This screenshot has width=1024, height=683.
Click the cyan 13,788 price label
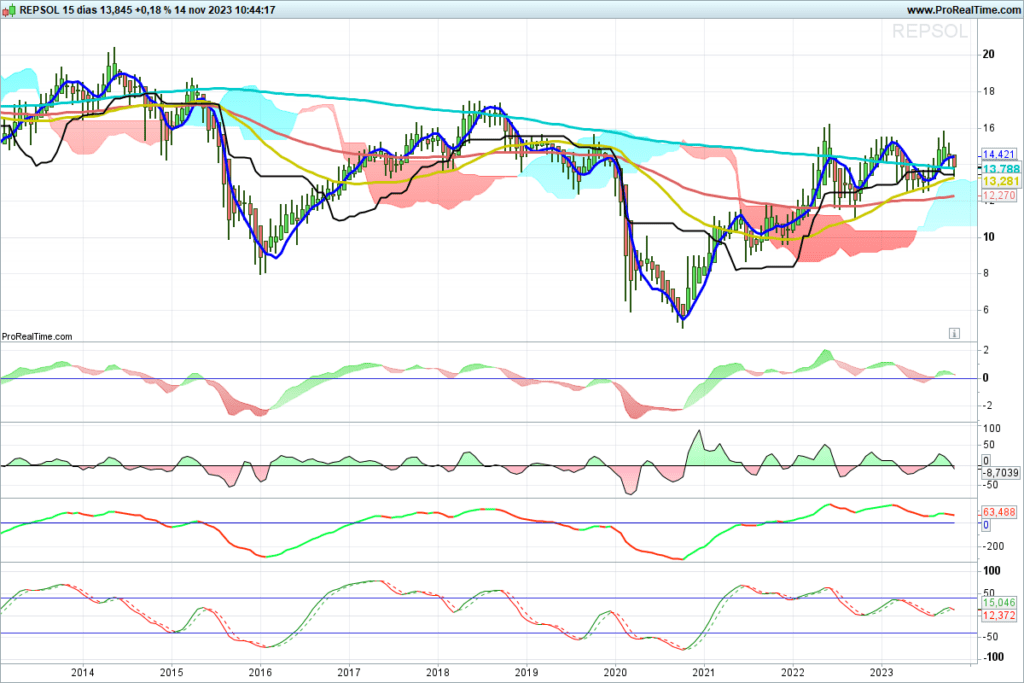click(x=1001, y=169)
